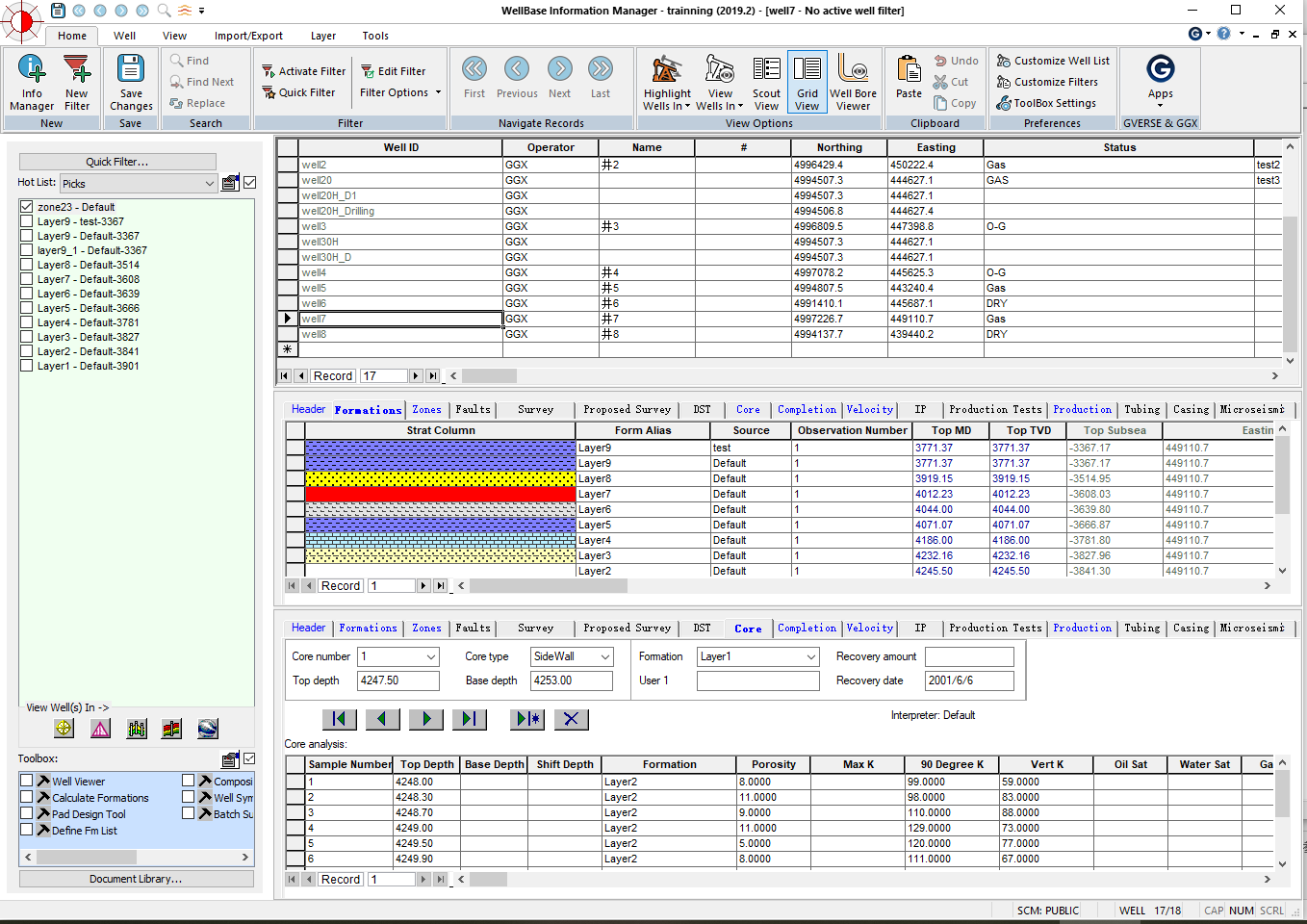Click the Quick Filter... button
Image resolution: width=1307 pixels, height=924 pixels.
(117, 162)
